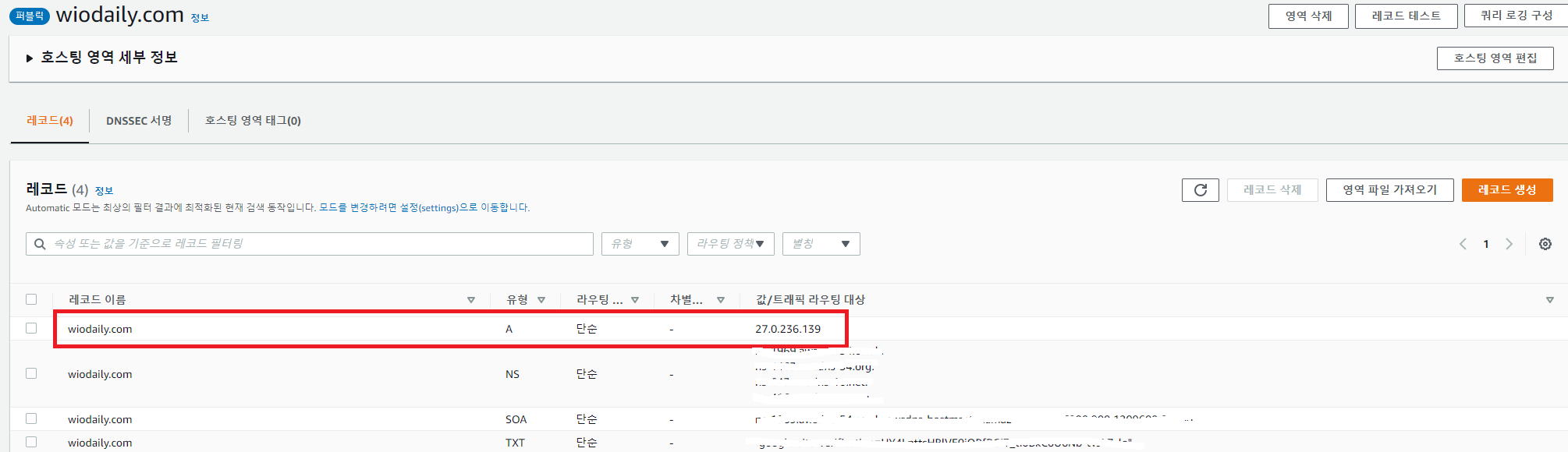Toggle the select-all records checkbox

tap(31, 299)
